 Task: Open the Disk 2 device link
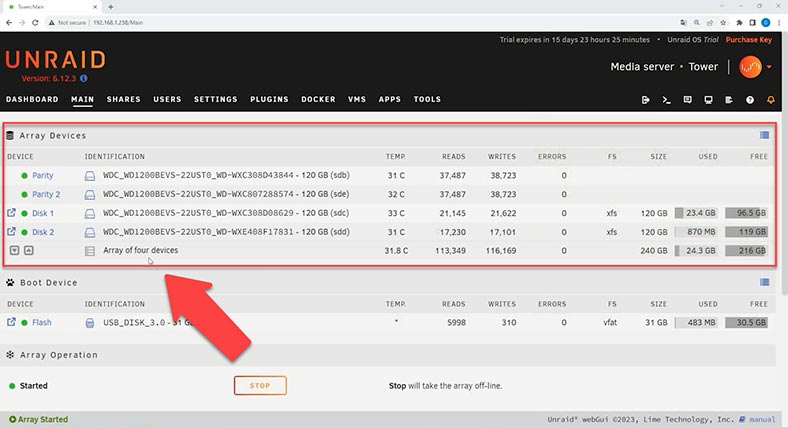(43, 232)
